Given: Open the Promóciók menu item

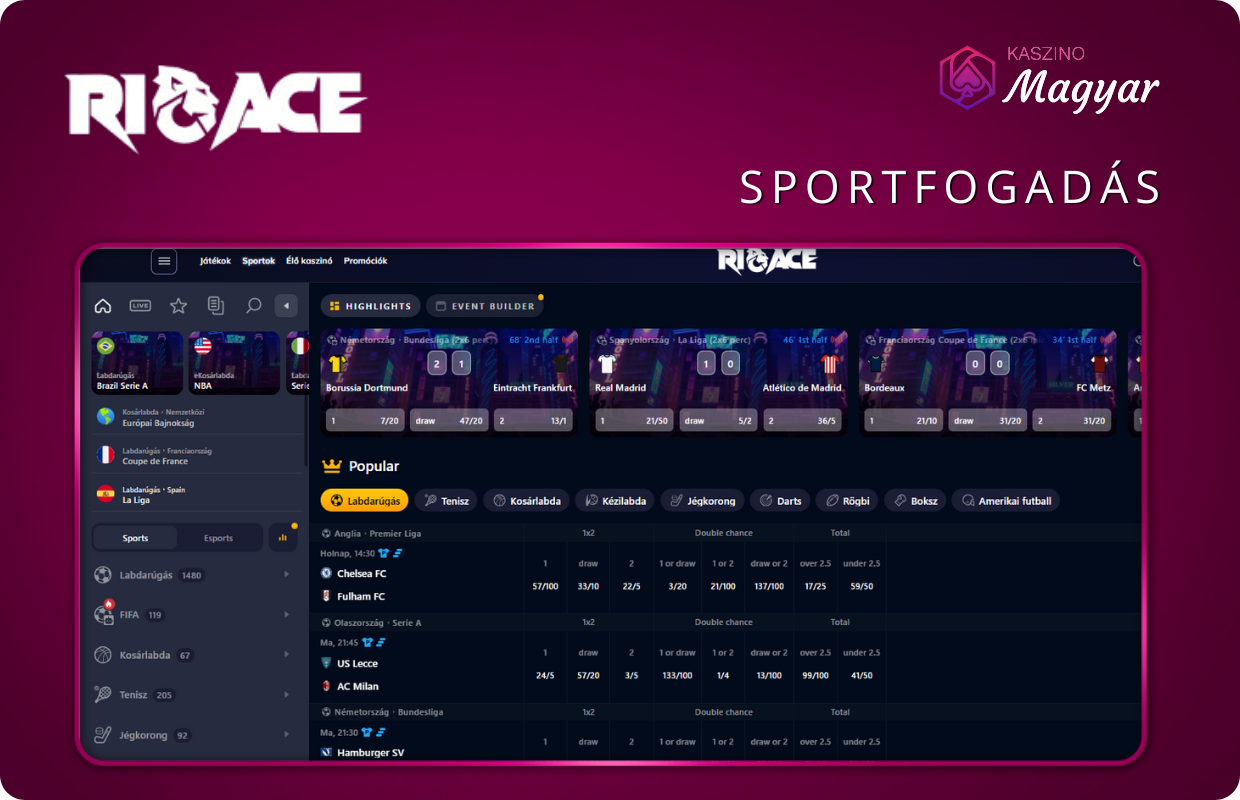Looking at the screenshot, I should [365, 261].
